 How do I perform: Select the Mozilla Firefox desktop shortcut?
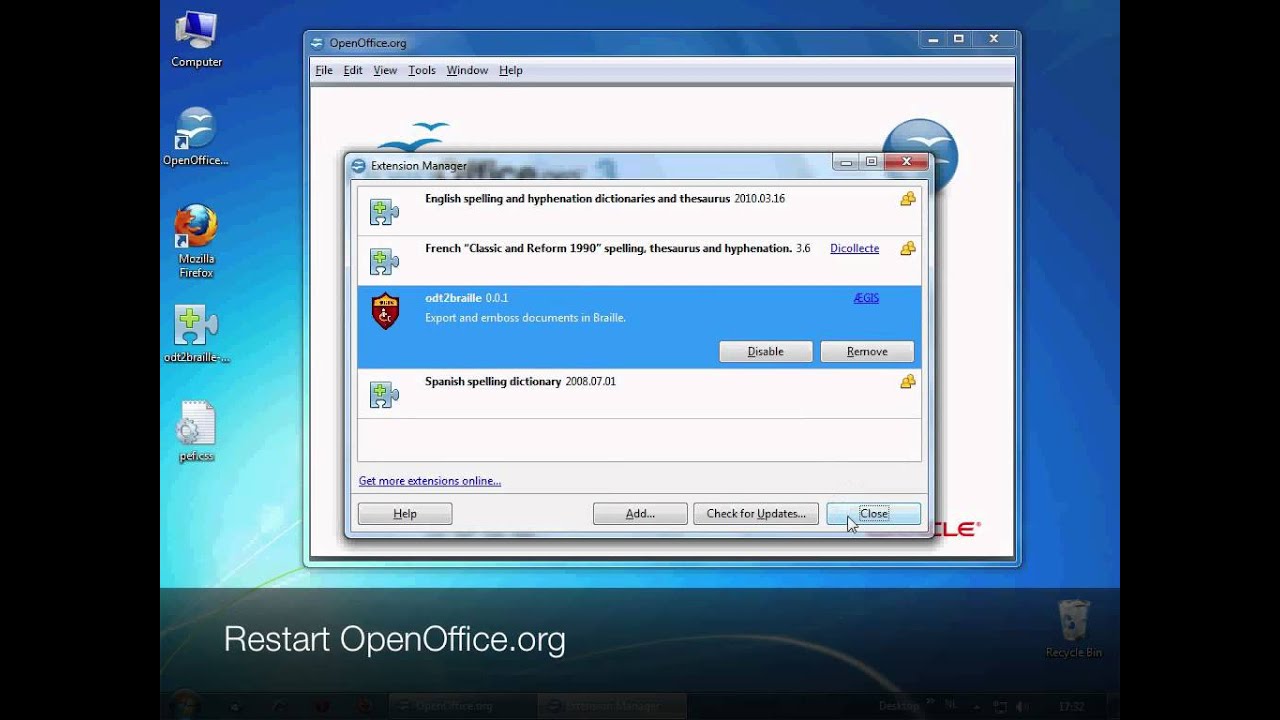[x=196, y=241]
